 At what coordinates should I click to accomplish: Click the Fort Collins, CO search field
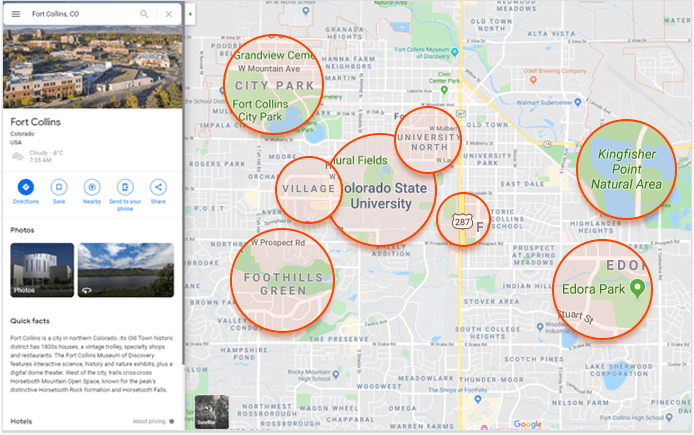(84, 14)
